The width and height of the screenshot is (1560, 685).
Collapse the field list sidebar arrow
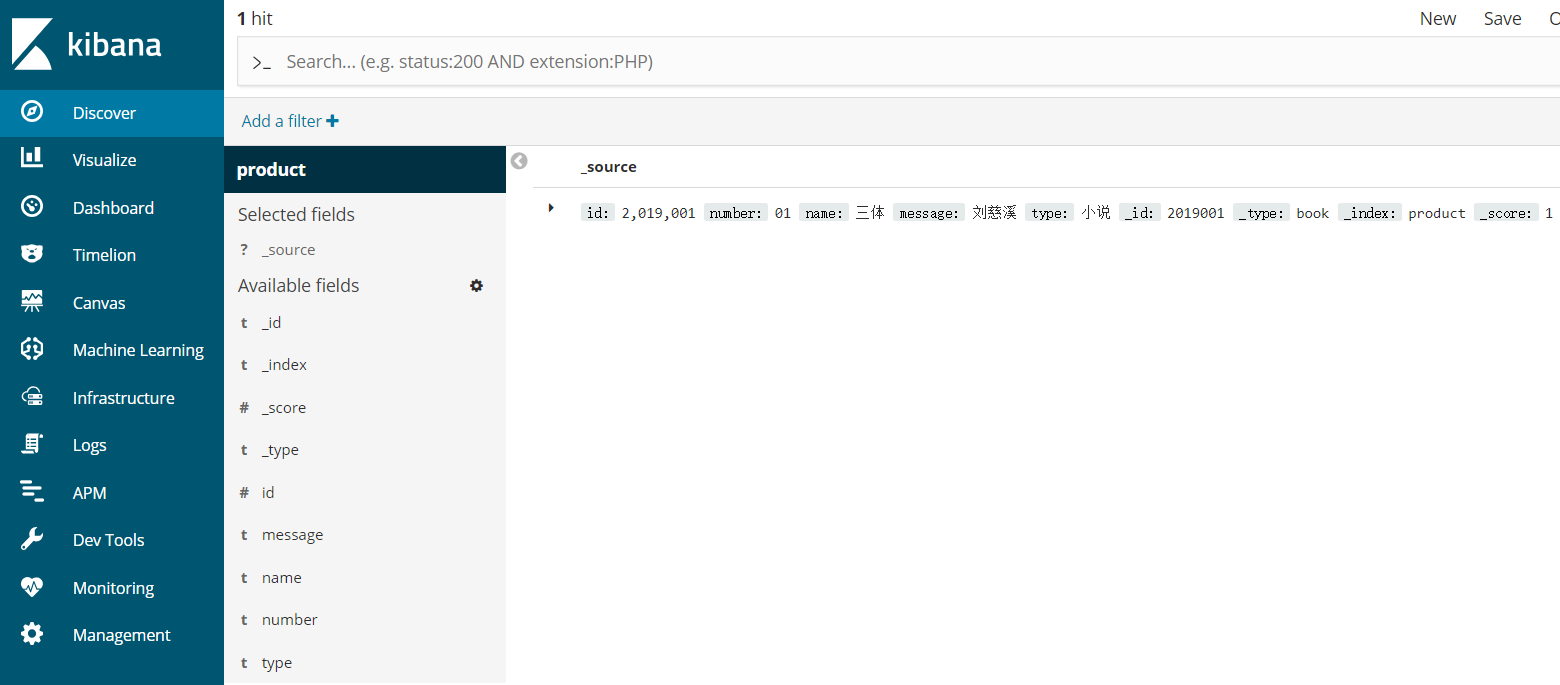pyautogui.click(x=519, y=161)
